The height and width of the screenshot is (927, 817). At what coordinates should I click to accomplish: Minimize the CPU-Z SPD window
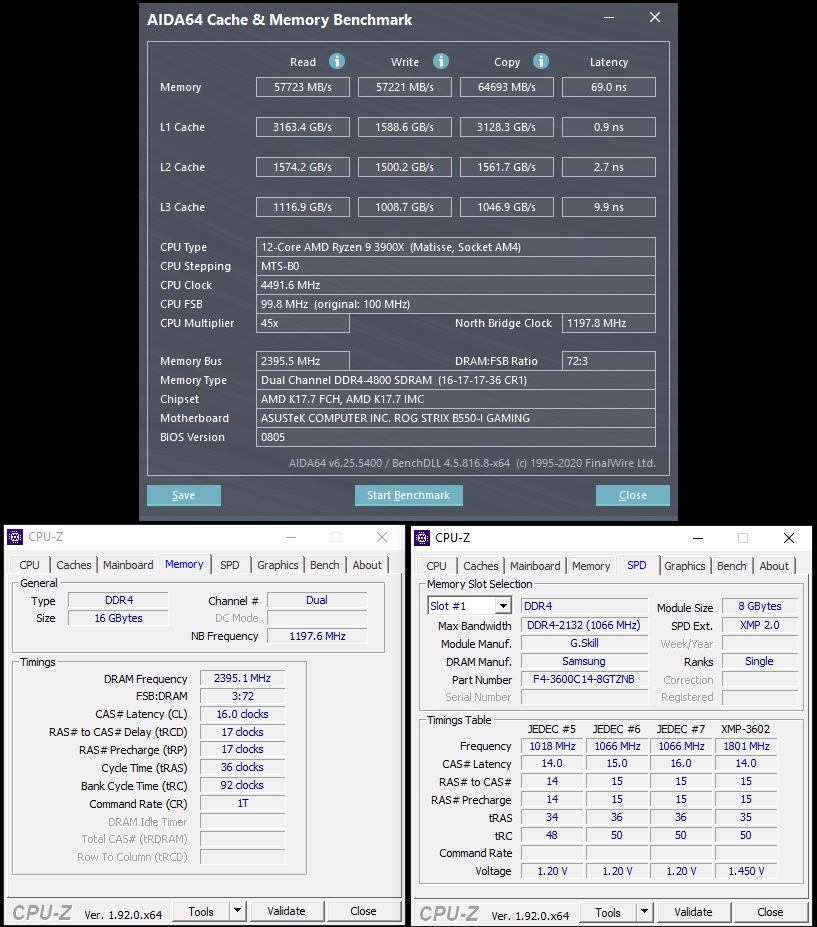698,539
